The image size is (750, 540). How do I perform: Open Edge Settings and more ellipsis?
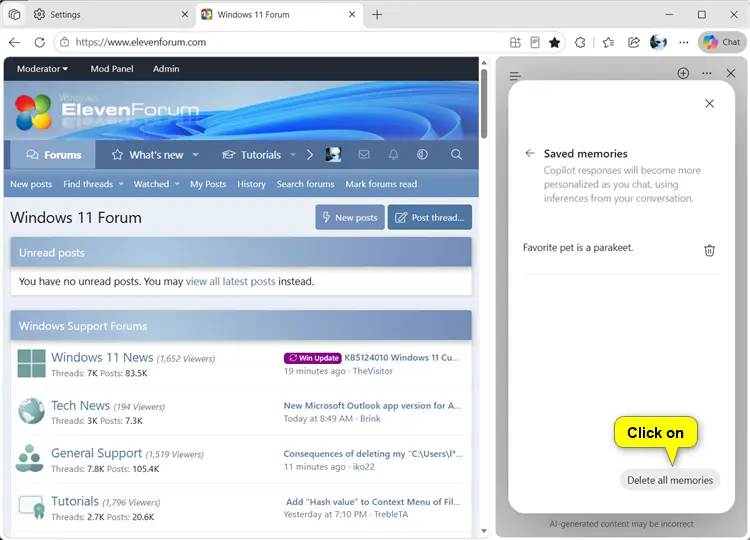pyautogui.click(x=684, y=43)
